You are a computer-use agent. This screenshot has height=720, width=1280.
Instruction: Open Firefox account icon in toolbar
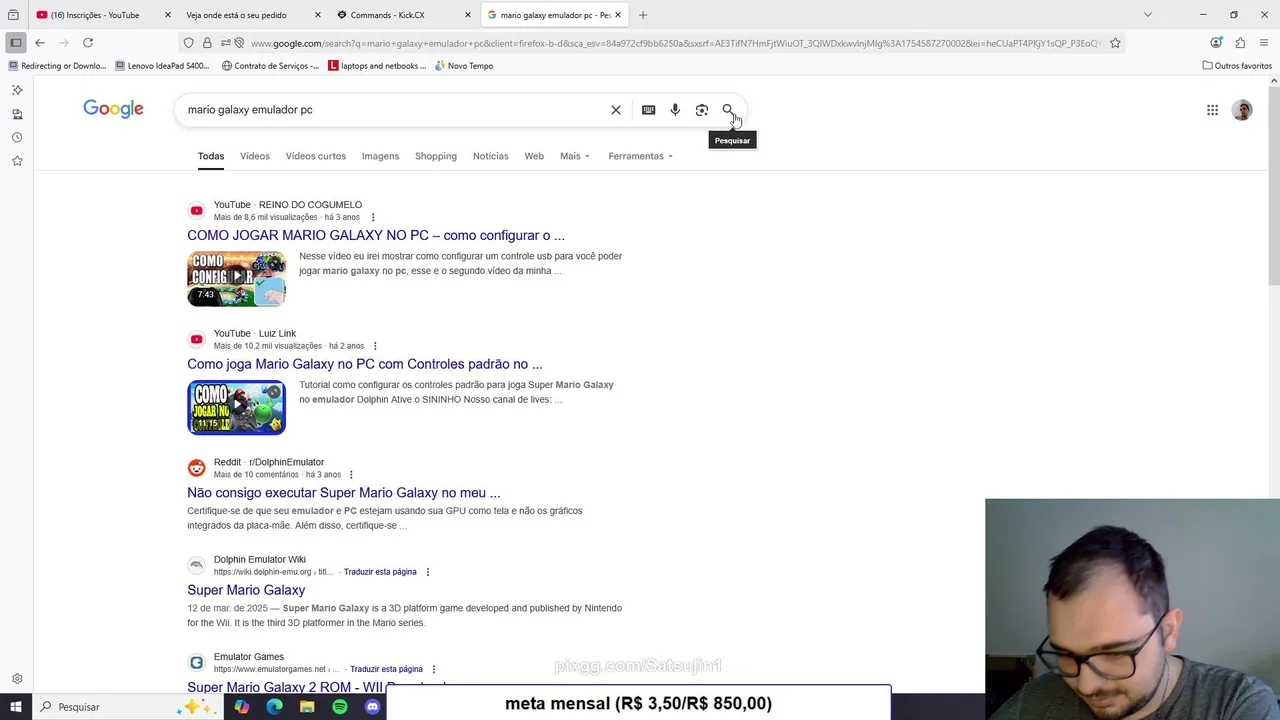coord(1216,43)
